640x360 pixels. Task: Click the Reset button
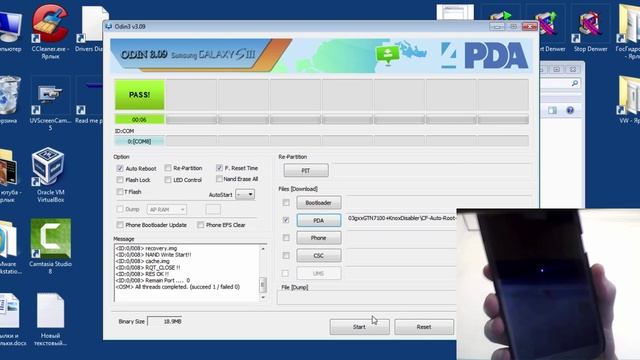424,327
